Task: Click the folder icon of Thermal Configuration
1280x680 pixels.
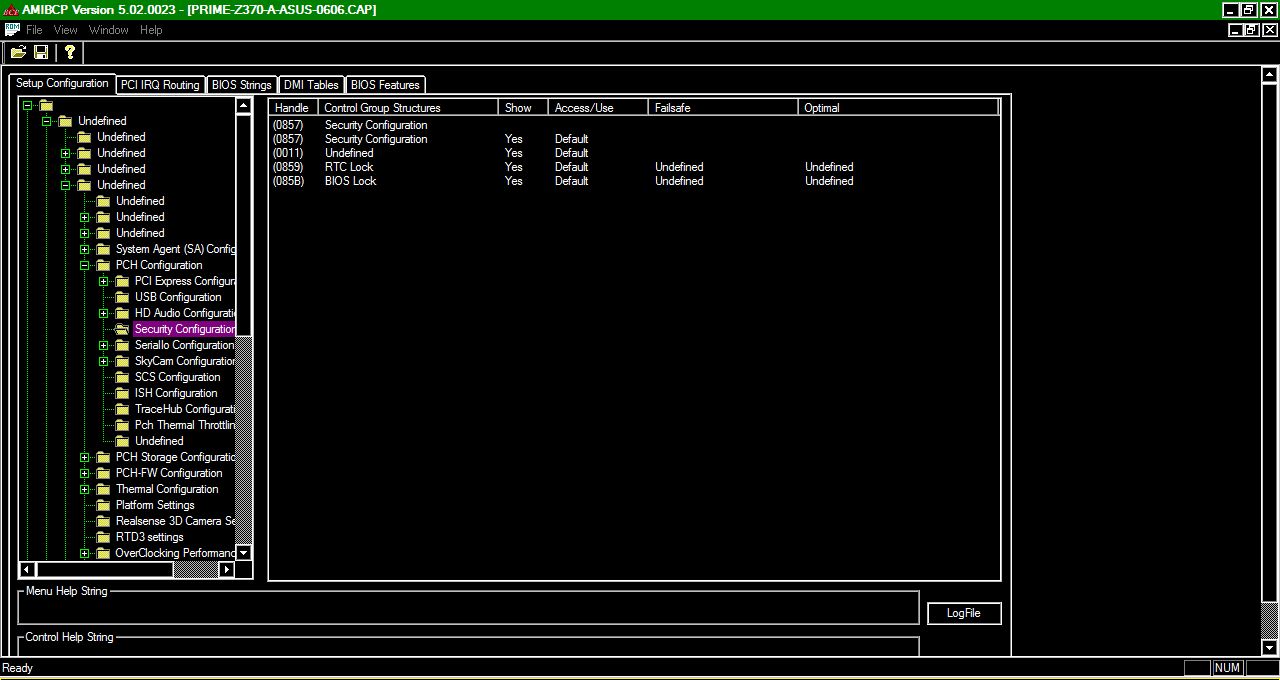Action: coord(103,489)
